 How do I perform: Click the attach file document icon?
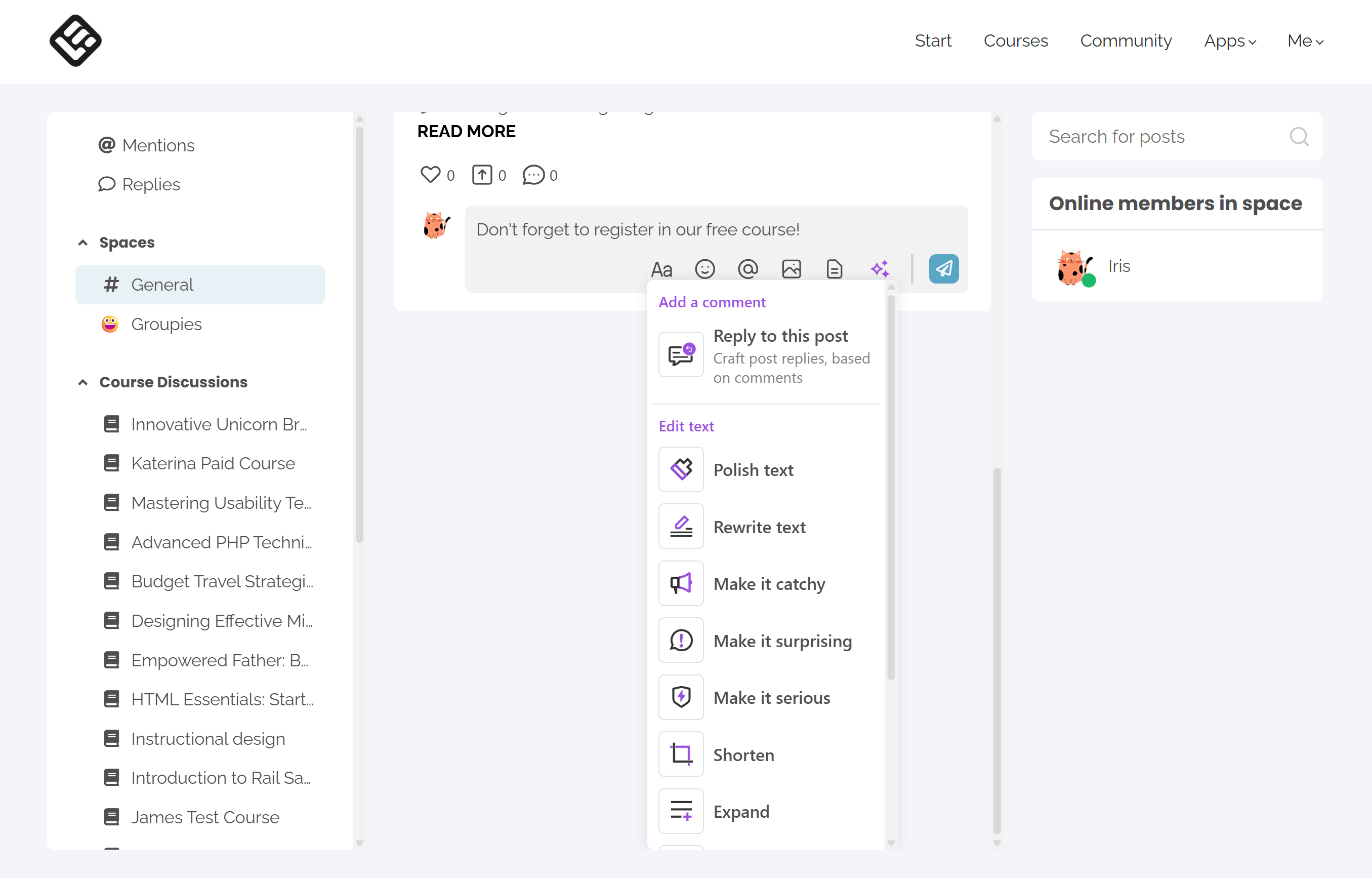click(834, 268)
